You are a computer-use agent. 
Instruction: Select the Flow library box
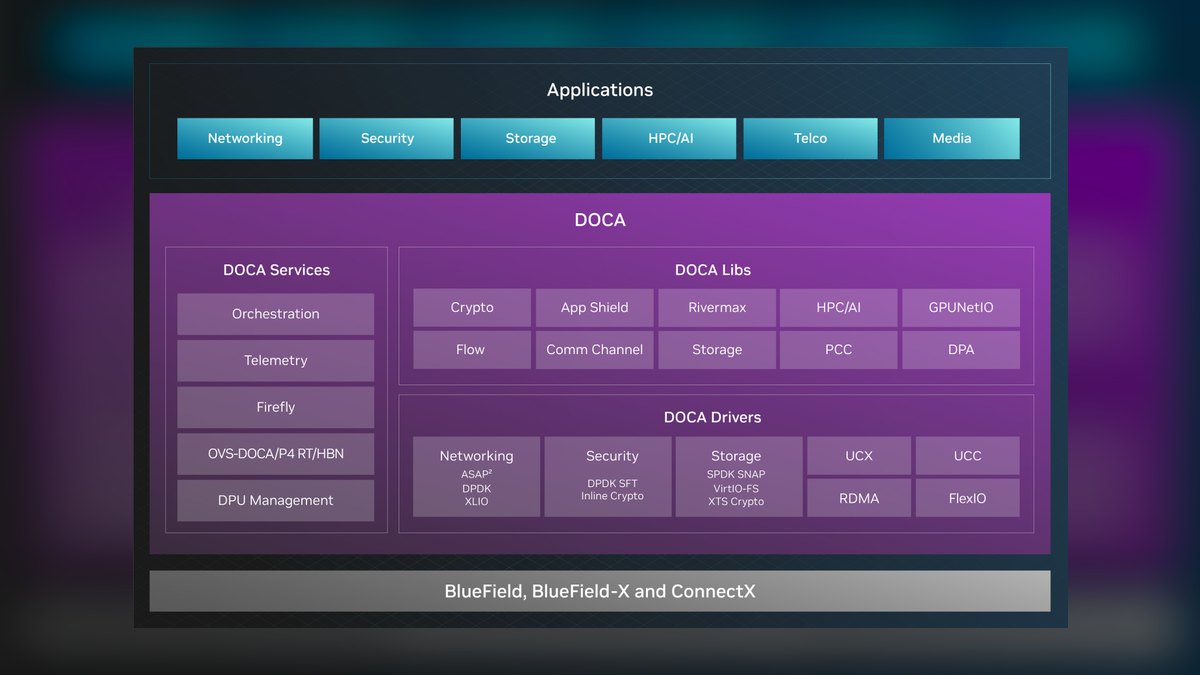pos(472,350)
